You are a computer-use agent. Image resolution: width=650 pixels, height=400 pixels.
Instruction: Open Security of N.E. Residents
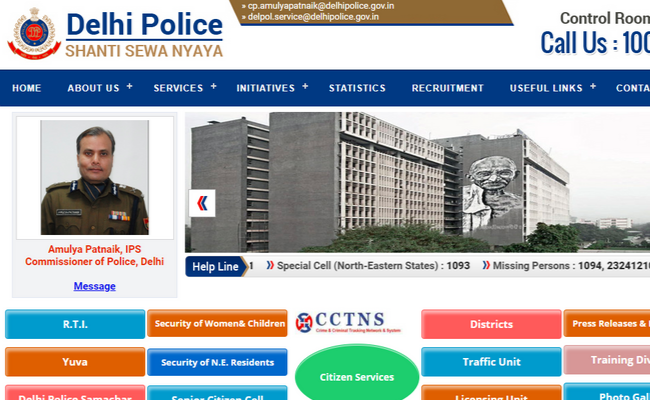click(x=217, y=362)
